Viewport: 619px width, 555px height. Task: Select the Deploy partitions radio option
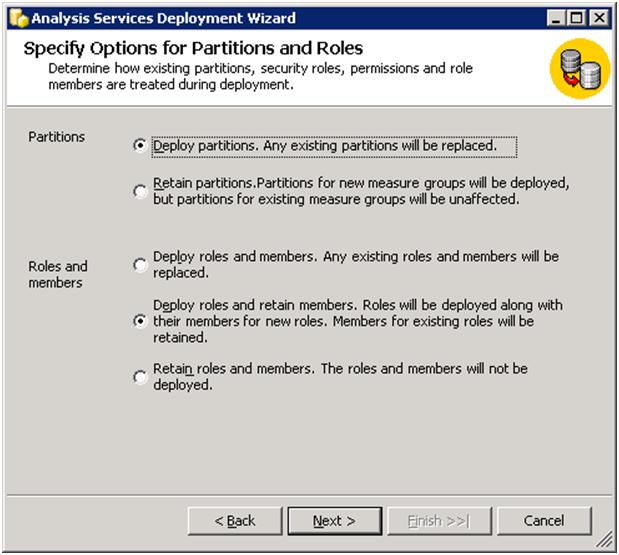[140, 146]
